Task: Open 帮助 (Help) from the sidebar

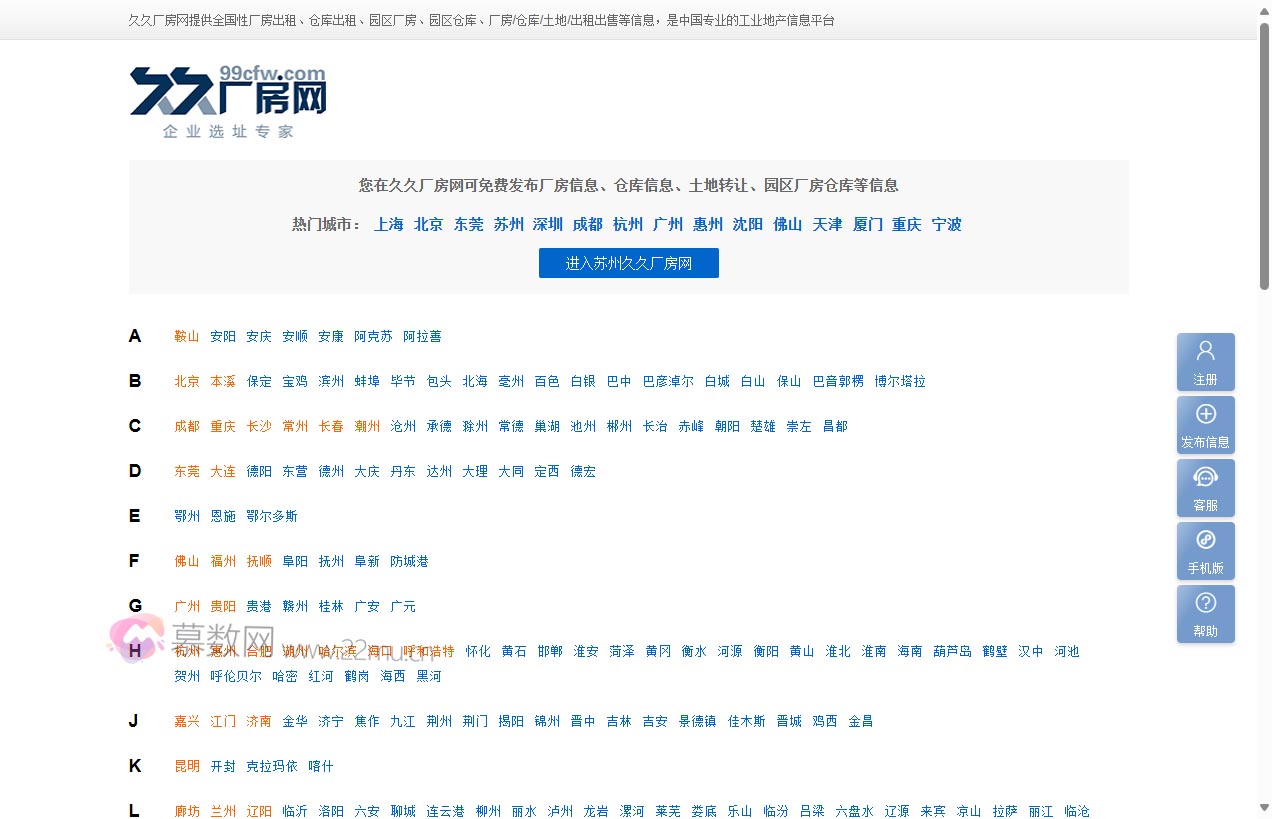Action: 1205,614
